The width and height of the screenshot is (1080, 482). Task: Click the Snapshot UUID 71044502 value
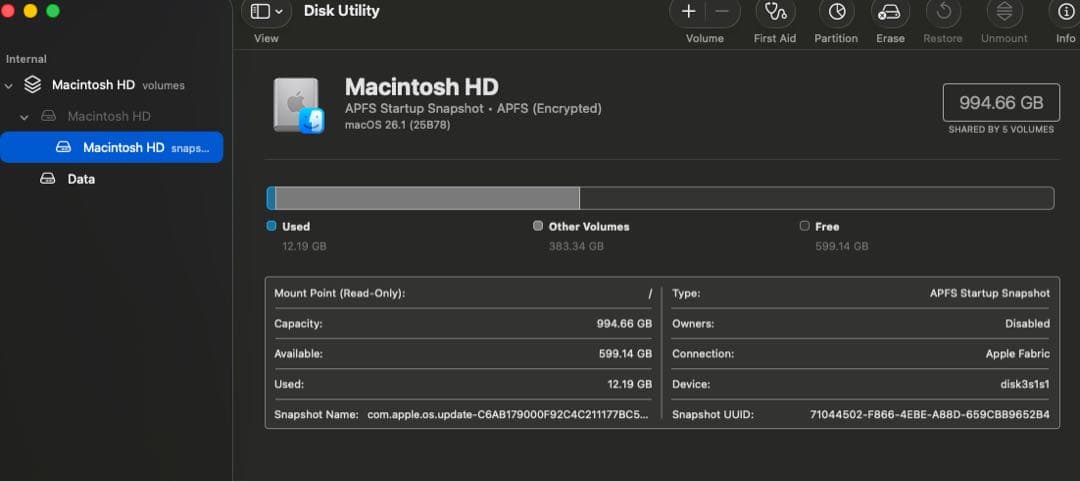[930, 415]
